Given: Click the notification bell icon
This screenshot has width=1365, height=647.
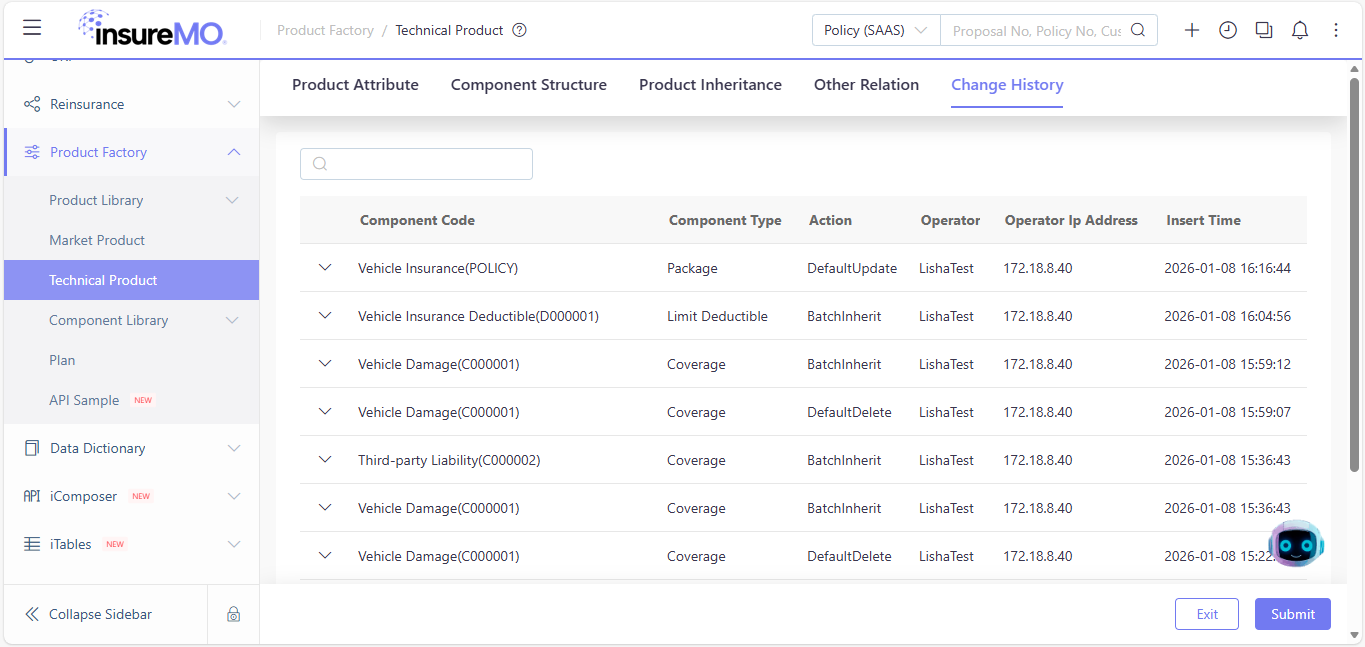Looking at the screenshot, I should click(x=1300, y=30).
